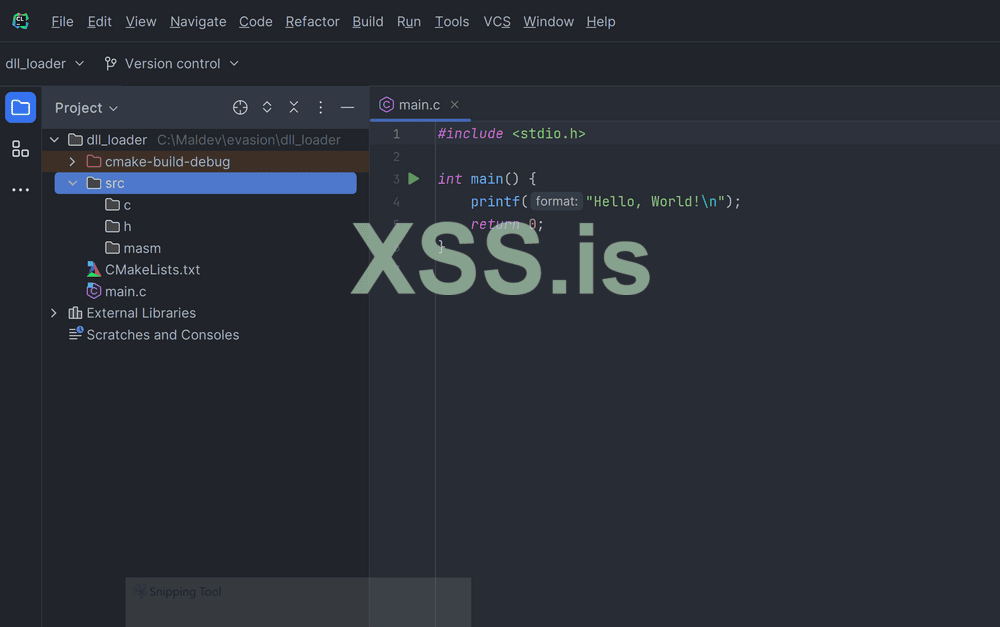Click Expand Selected arrows icon
Screen dimensions: 1000x627
pyautogui.click(x=267, y=108)
